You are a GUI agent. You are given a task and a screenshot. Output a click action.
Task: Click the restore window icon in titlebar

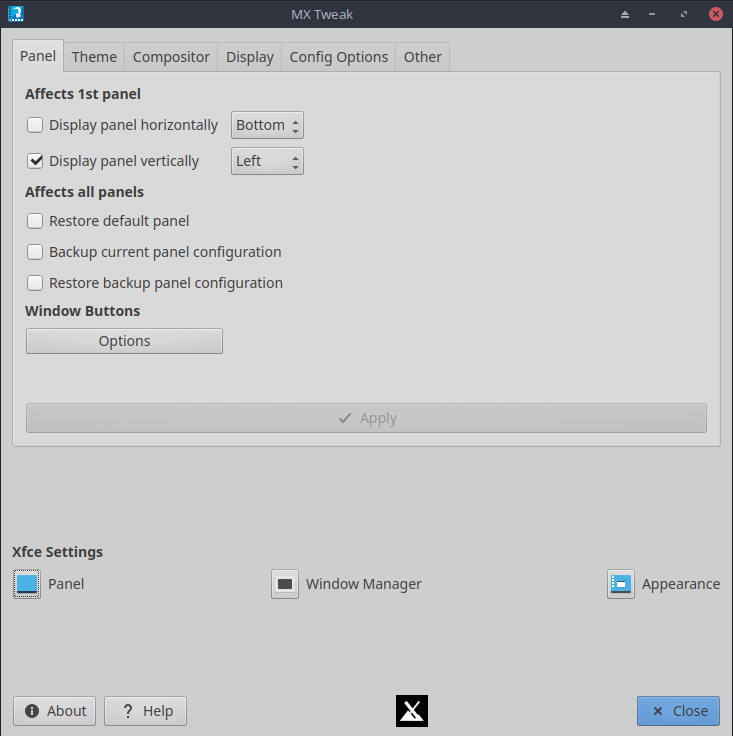click(x=684, y=14)
